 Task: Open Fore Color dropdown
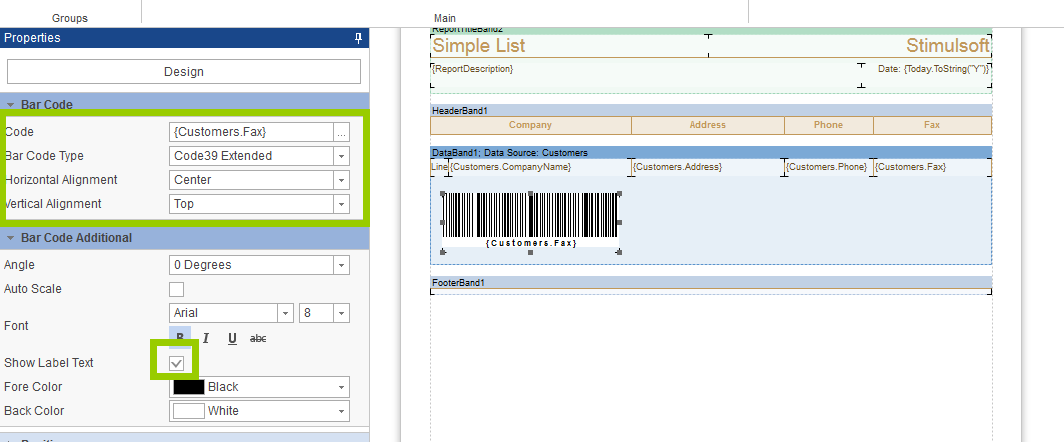point(341,387)
